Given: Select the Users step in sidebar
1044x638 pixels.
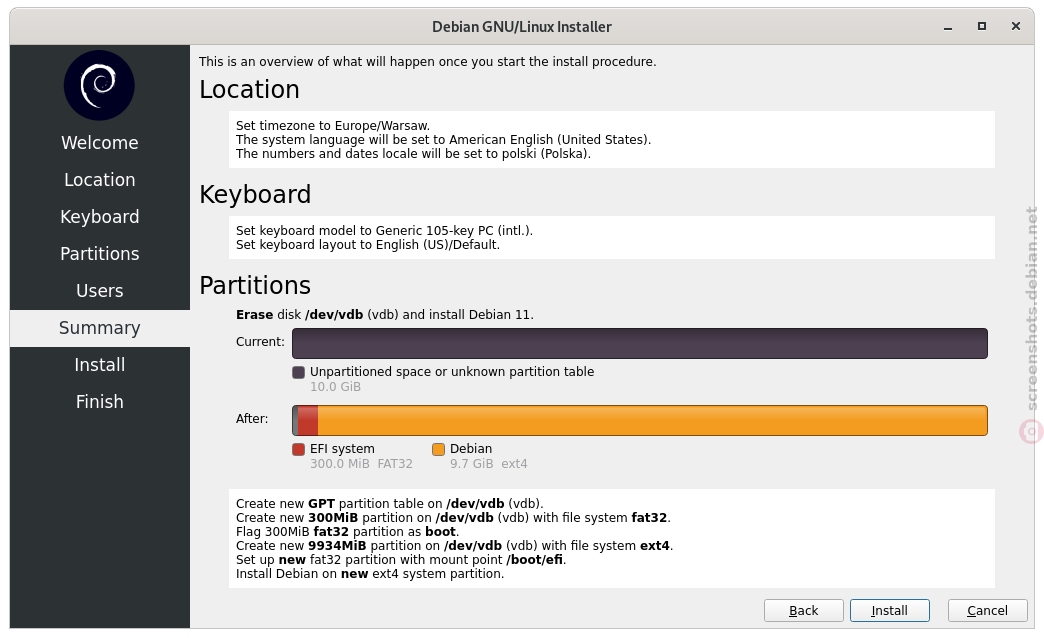Looking at the screenshot, I should click(x=100, y=291).
